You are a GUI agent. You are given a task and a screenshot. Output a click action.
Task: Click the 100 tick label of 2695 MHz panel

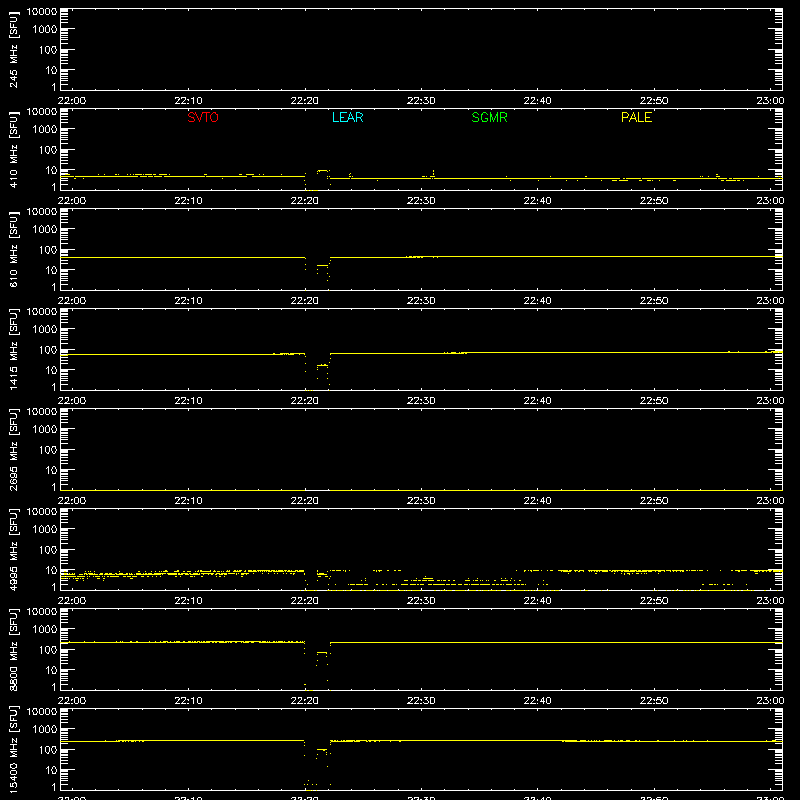click(48, 450)
